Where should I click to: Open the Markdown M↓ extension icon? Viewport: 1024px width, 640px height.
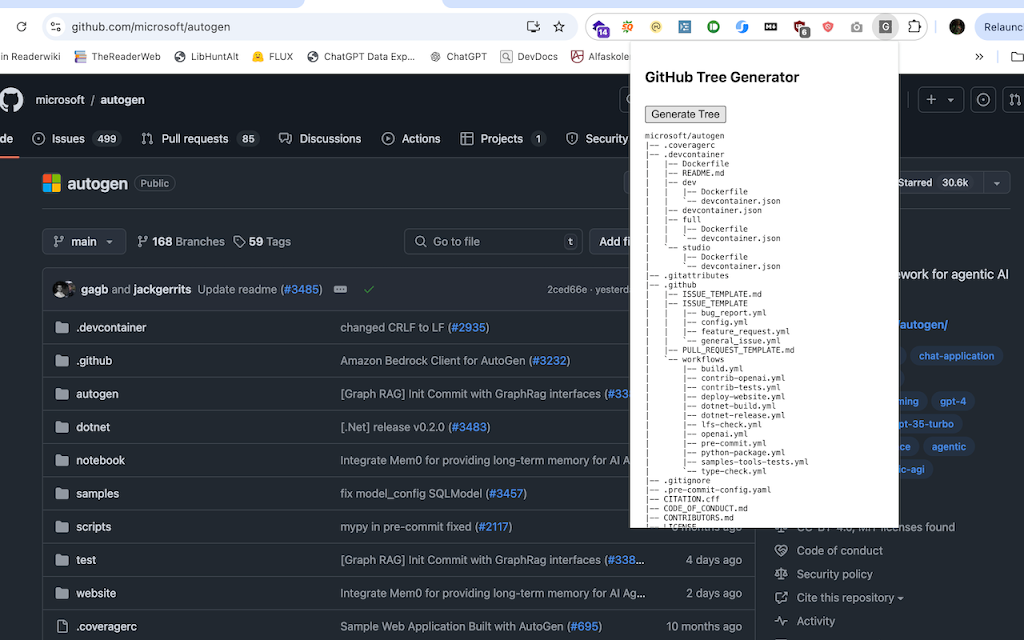click(x=771, y=27)
